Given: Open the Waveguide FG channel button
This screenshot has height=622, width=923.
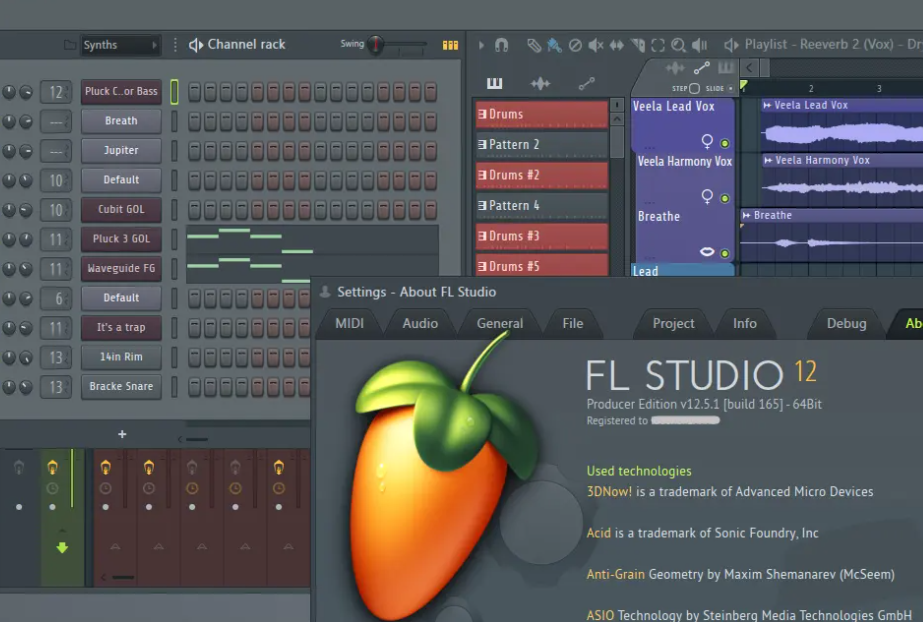Looking at the screenshot, I should pos(121,268).
